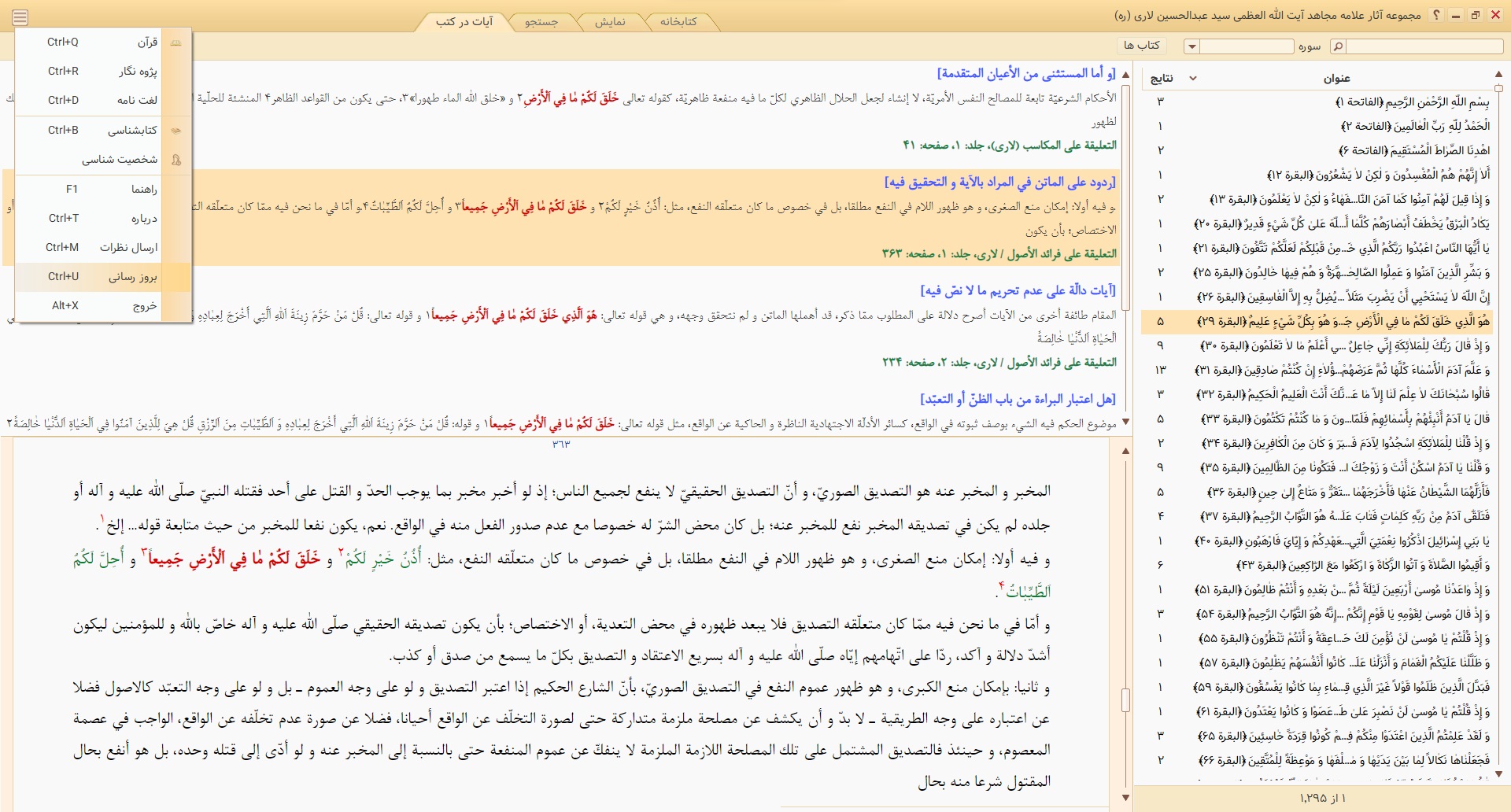
Task: Select verse row البقرة ۲۶
Action: click(x=1316, y=297)
